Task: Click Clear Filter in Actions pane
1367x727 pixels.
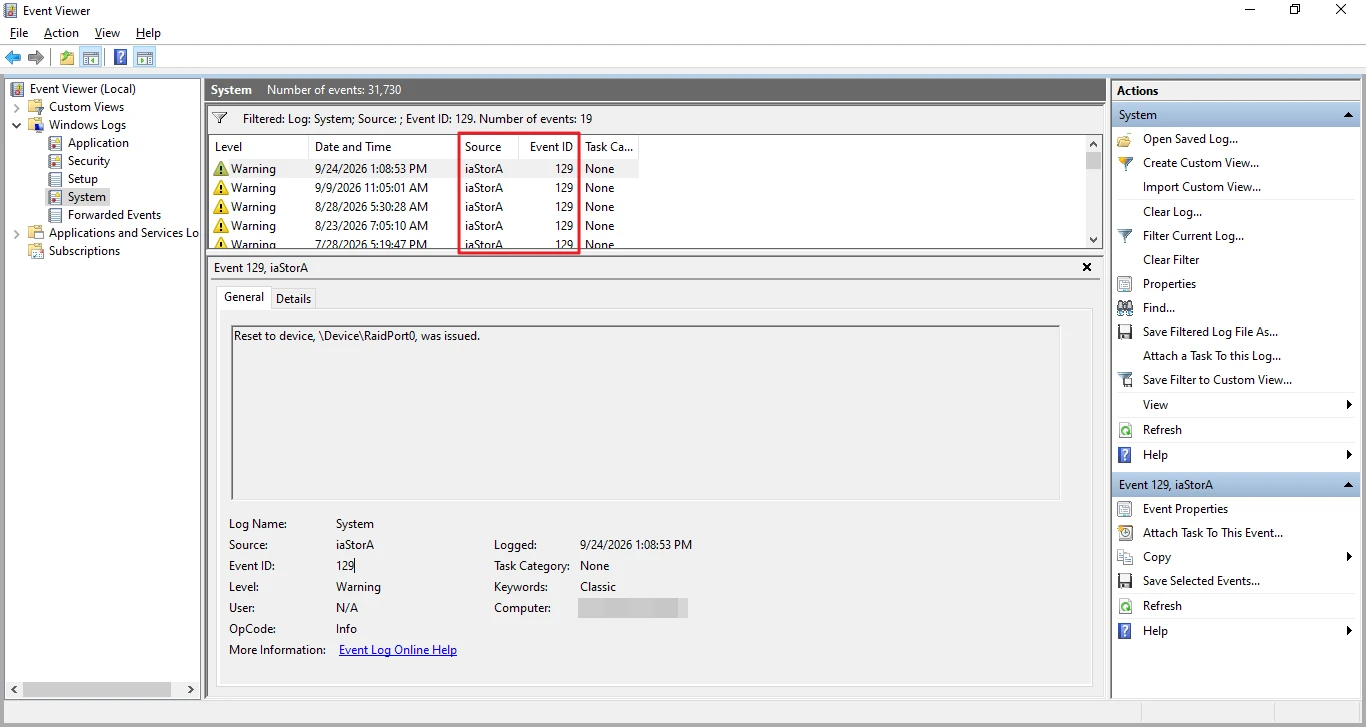Action: pyautogui.click(x=1171, y=260)
